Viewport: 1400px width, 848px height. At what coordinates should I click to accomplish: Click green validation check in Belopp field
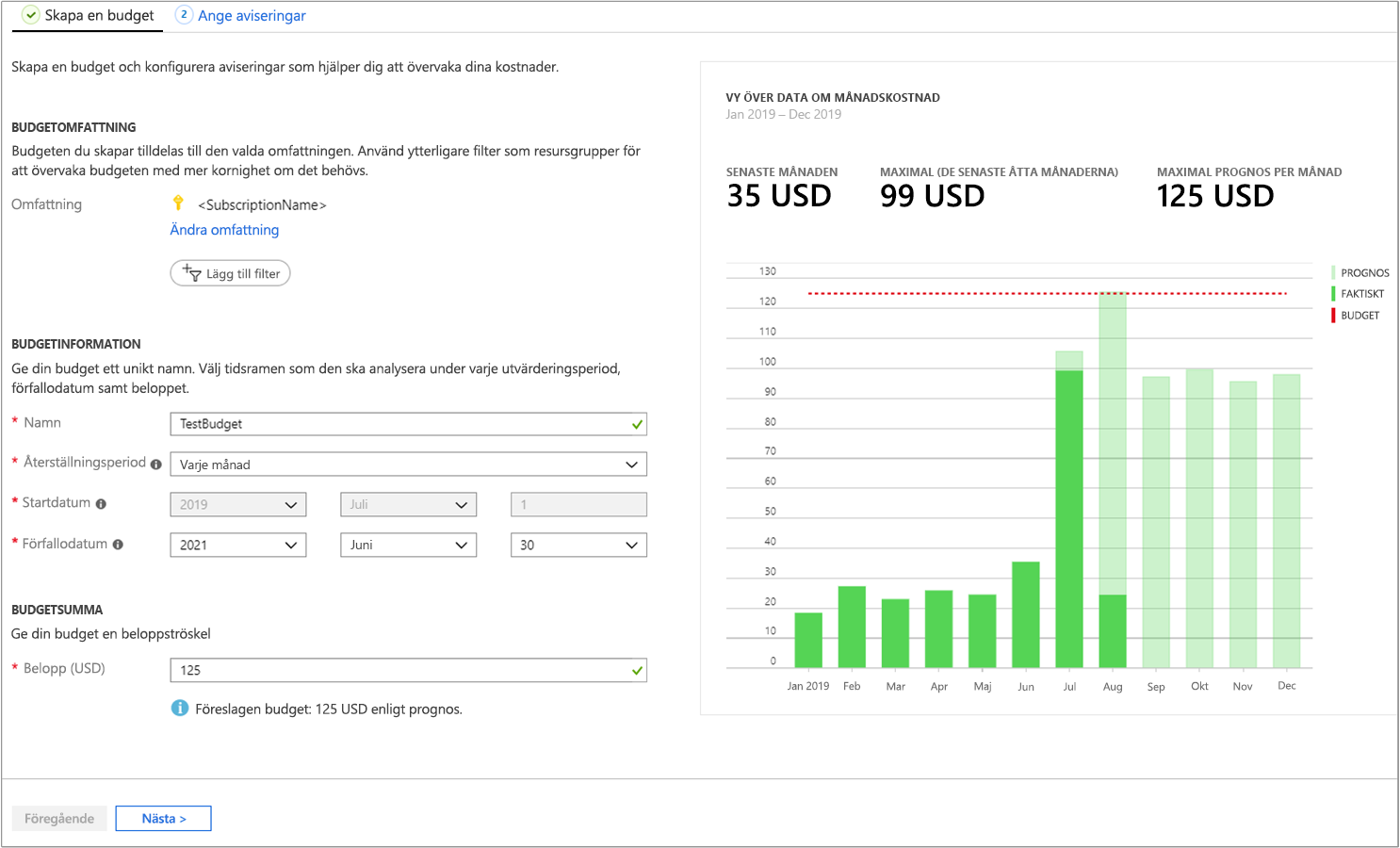(638, 671)
